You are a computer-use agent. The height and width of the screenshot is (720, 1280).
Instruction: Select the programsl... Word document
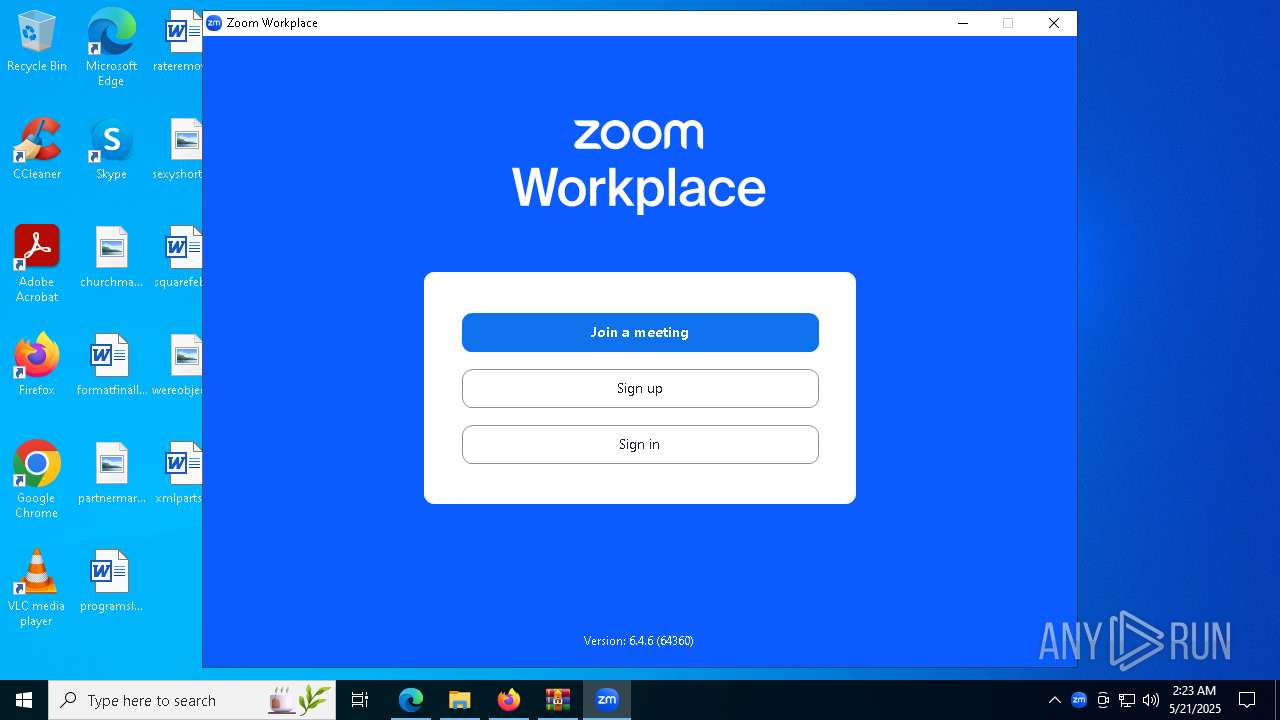111,581
